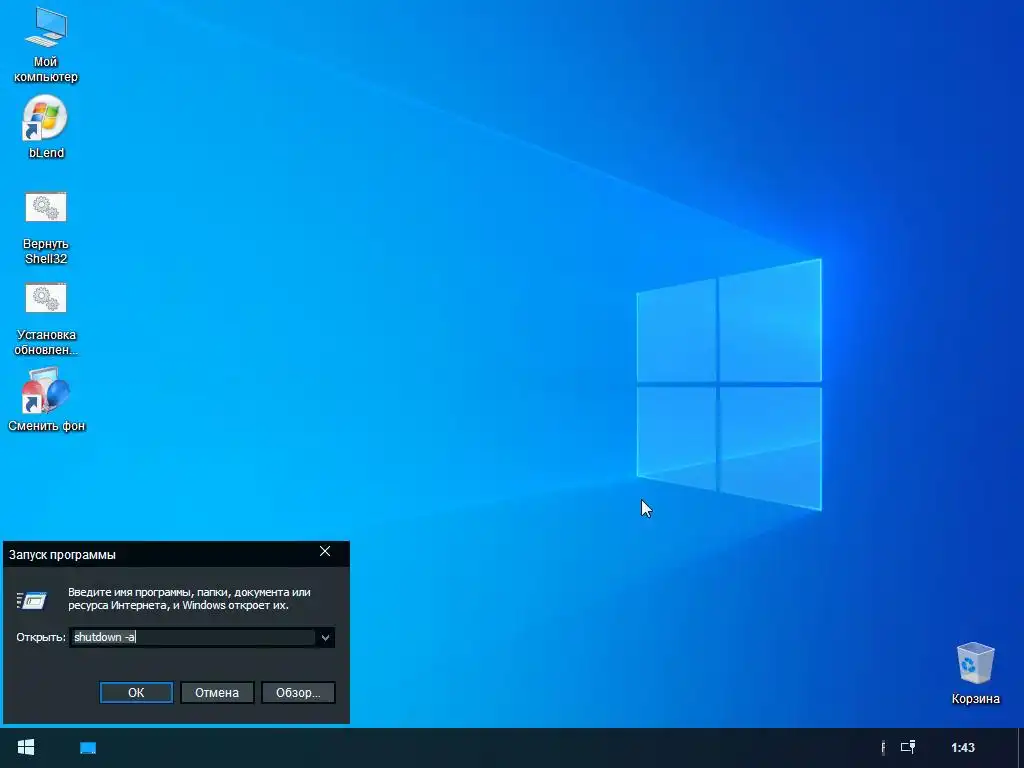Open the Мой компьютер desktop icon

(x=46, y=46)
